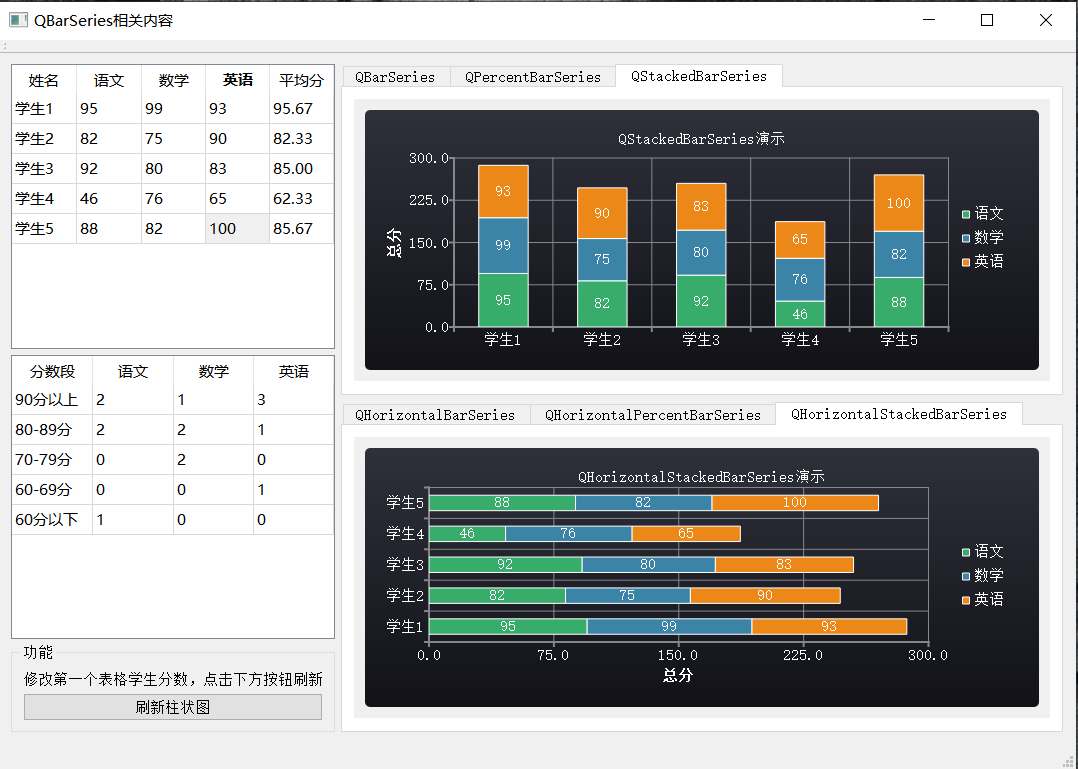Viewport: 1078px width, 769px height.
Task: Click the 英语 legend marker in horizontal chart
Action: [965, 598]
